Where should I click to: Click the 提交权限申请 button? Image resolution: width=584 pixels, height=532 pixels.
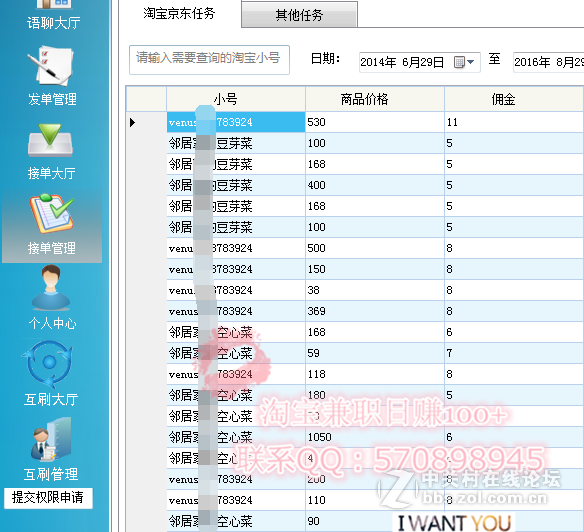pyautogui.click(x=48, y=498)
